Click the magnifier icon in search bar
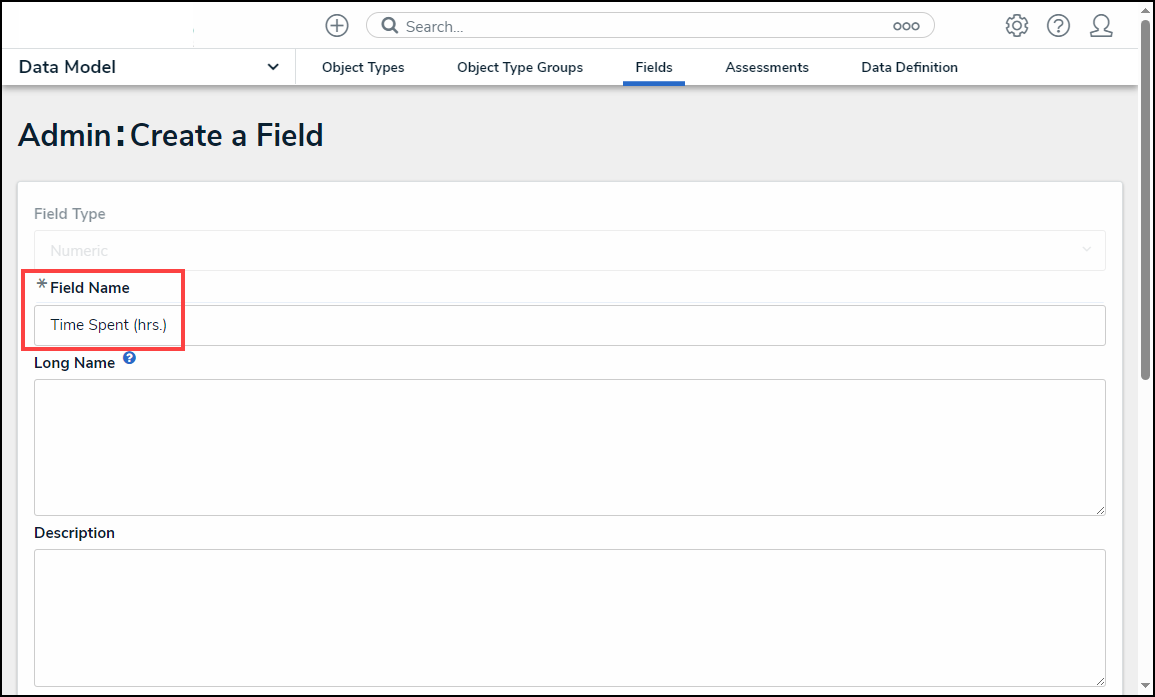This screenshot has width=1155, height=697. click(x=389, y=26)
